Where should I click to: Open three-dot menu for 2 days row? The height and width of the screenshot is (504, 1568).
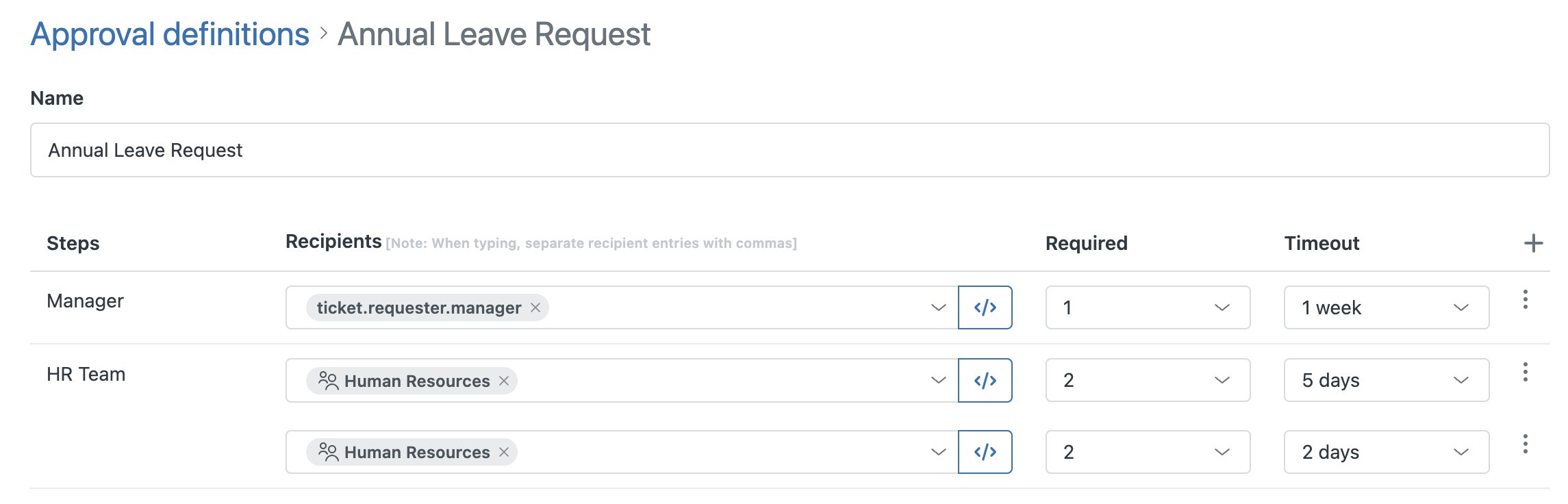pos(1525,444)
